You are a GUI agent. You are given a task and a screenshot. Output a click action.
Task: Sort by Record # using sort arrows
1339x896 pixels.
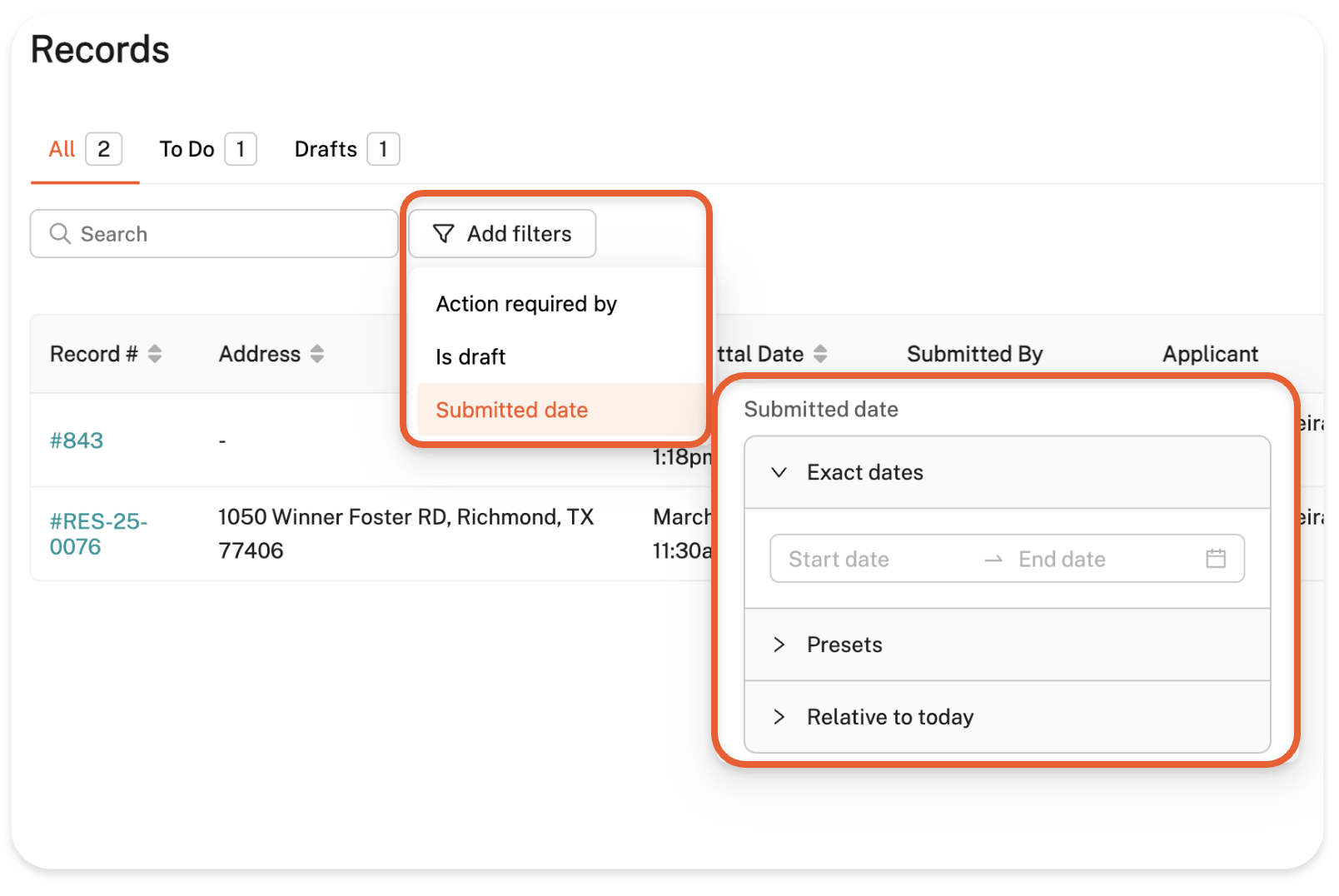155,354
